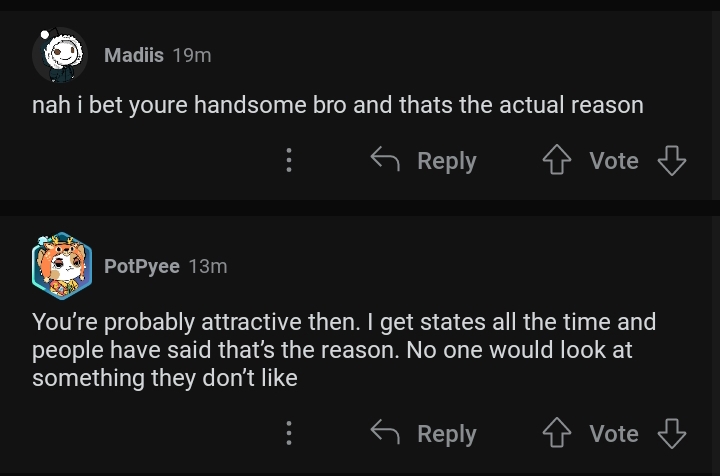720x476 pixels.
Task: Upvote Madiis's comment
Action: (x=557, y=160)
